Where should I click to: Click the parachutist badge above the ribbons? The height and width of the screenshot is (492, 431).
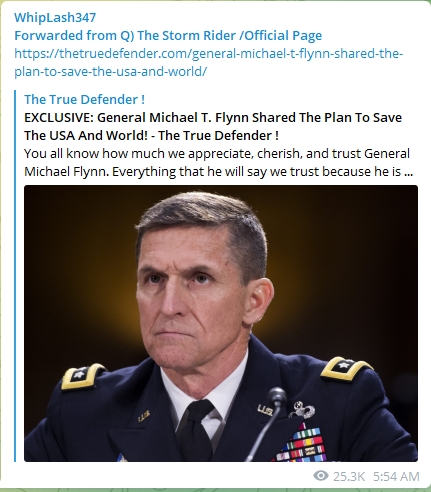pos(302,410)
